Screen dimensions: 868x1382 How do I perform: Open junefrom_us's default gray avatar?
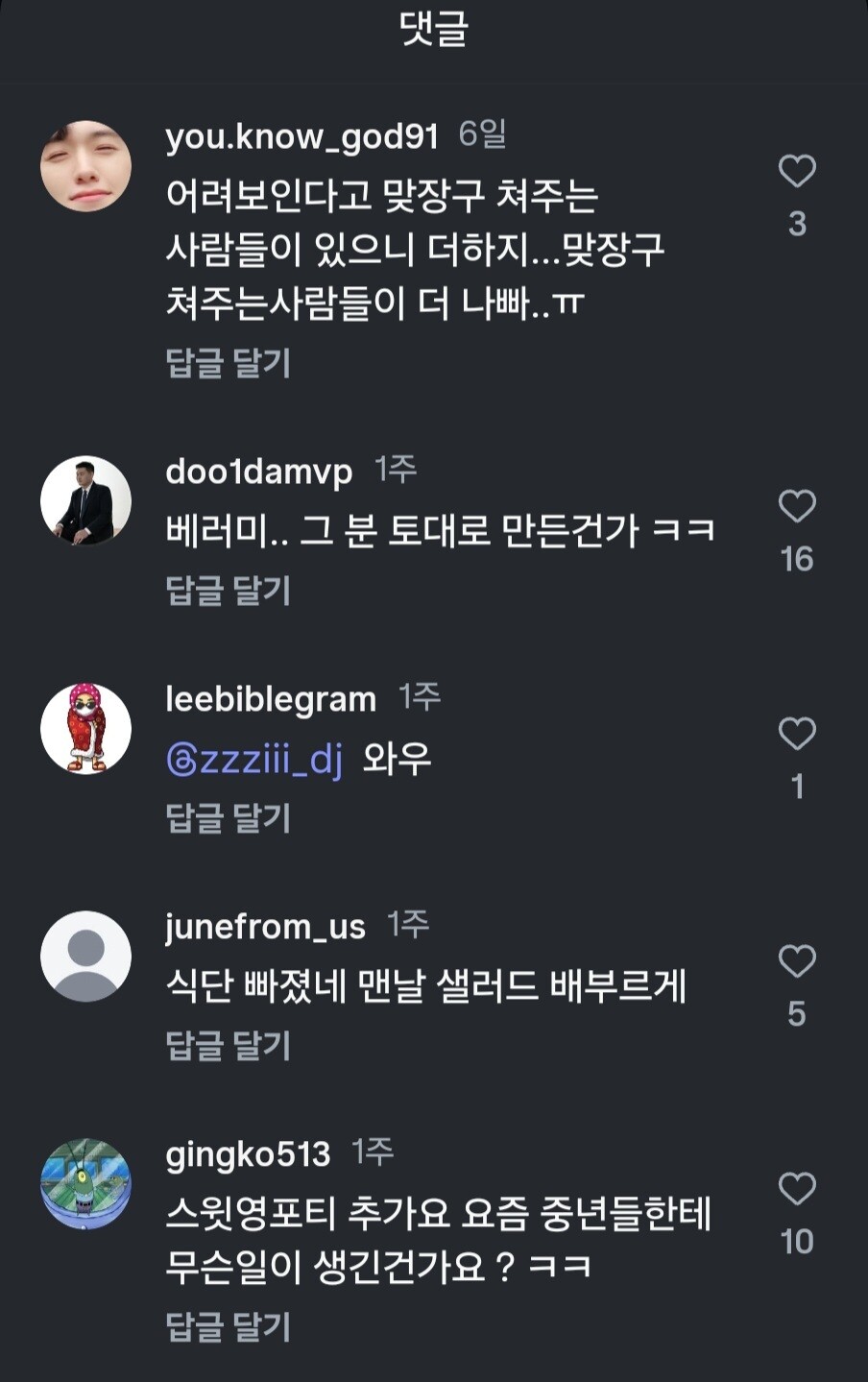pyautogui.click(x=85, y=956)
